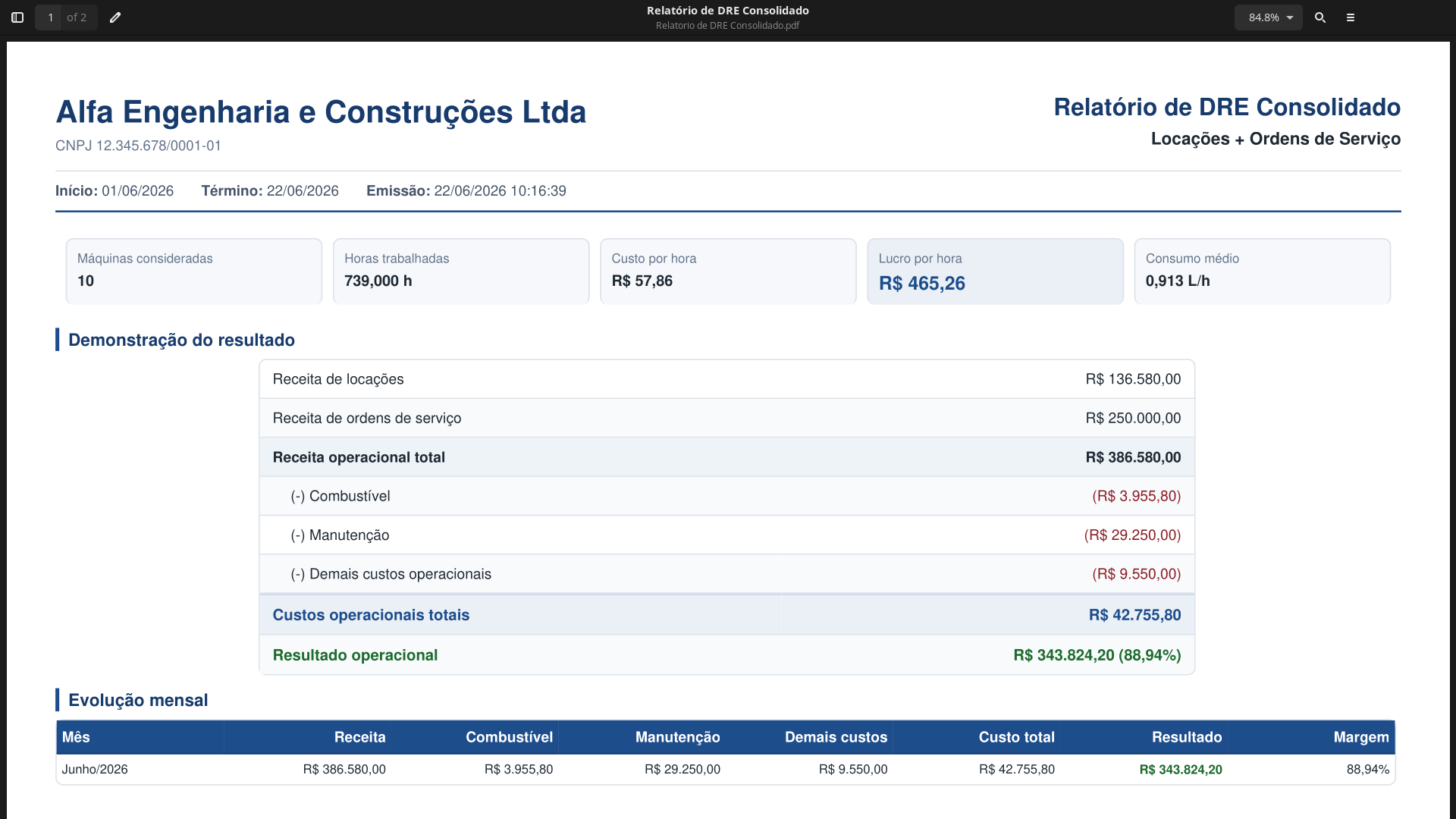
Task: Click the Receita operacional total label
Action: point(359,457)
